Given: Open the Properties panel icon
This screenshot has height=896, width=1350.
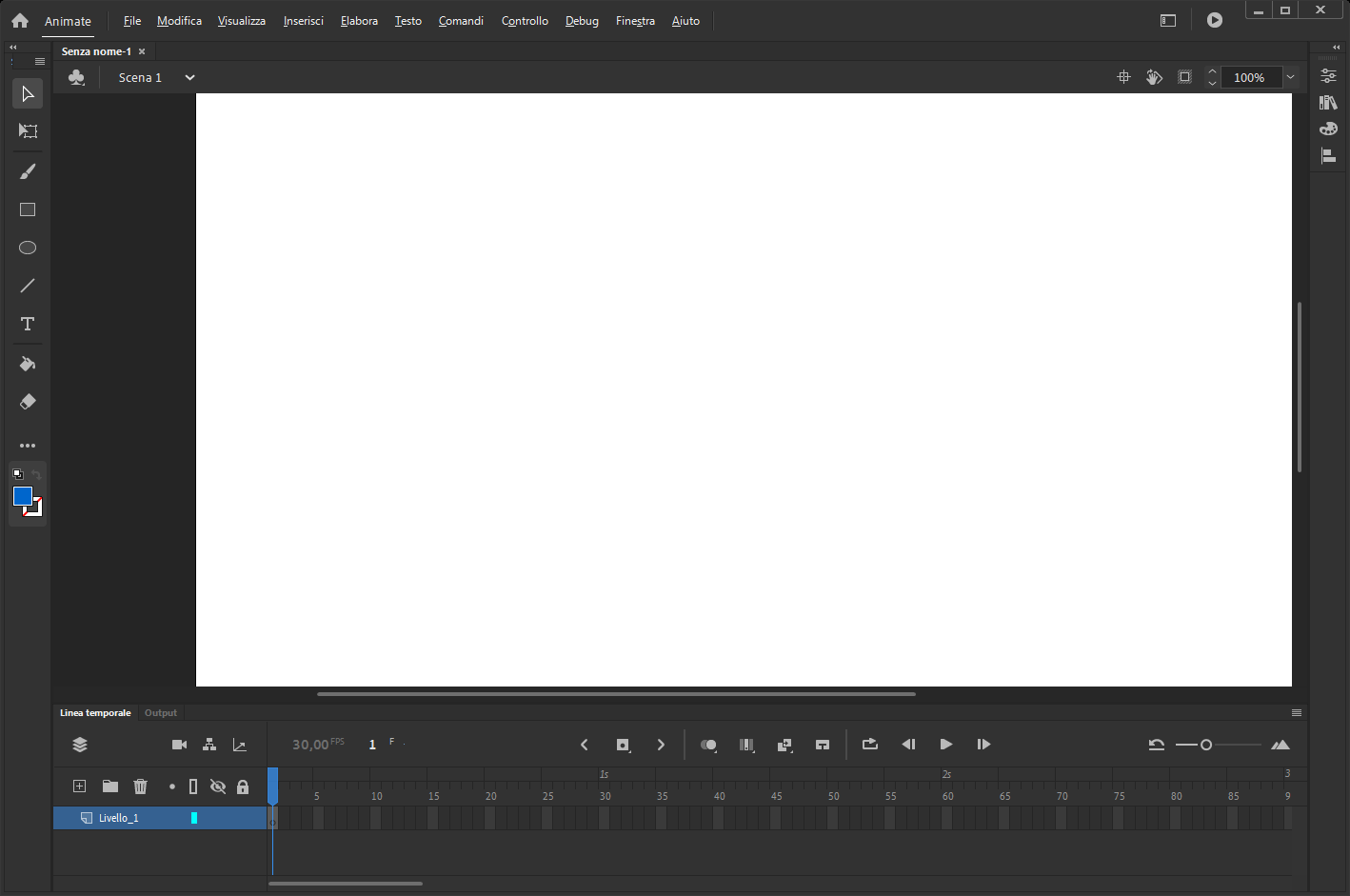Looking at the screenshot, I should click(x=1328, y=76).
